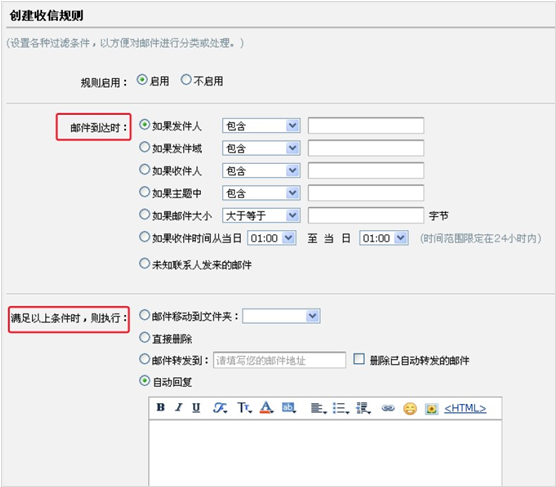The width and height of the screenshot is (556, 487).
Task: Click the 如果发件域 text field
Action: [x=366, y=148]
